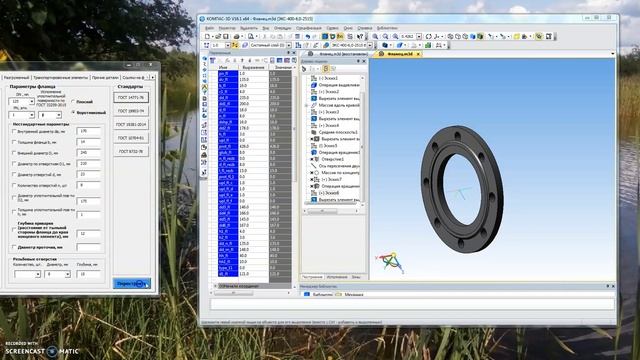
Task: Click Save icon in KOMPAS toolbar
Action: coord(225,37)
